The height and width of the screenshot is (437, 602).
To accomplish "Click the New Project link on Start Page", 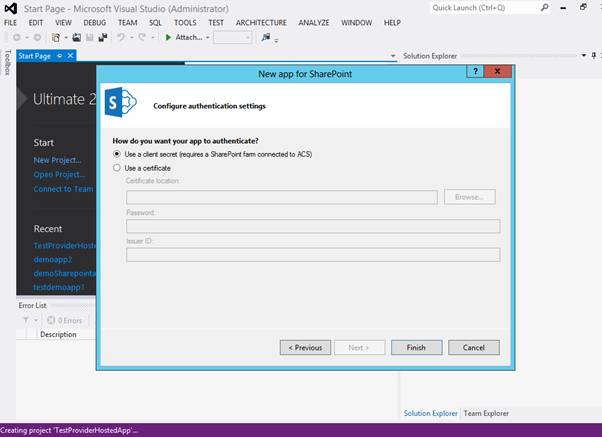I will click(57, 160).
